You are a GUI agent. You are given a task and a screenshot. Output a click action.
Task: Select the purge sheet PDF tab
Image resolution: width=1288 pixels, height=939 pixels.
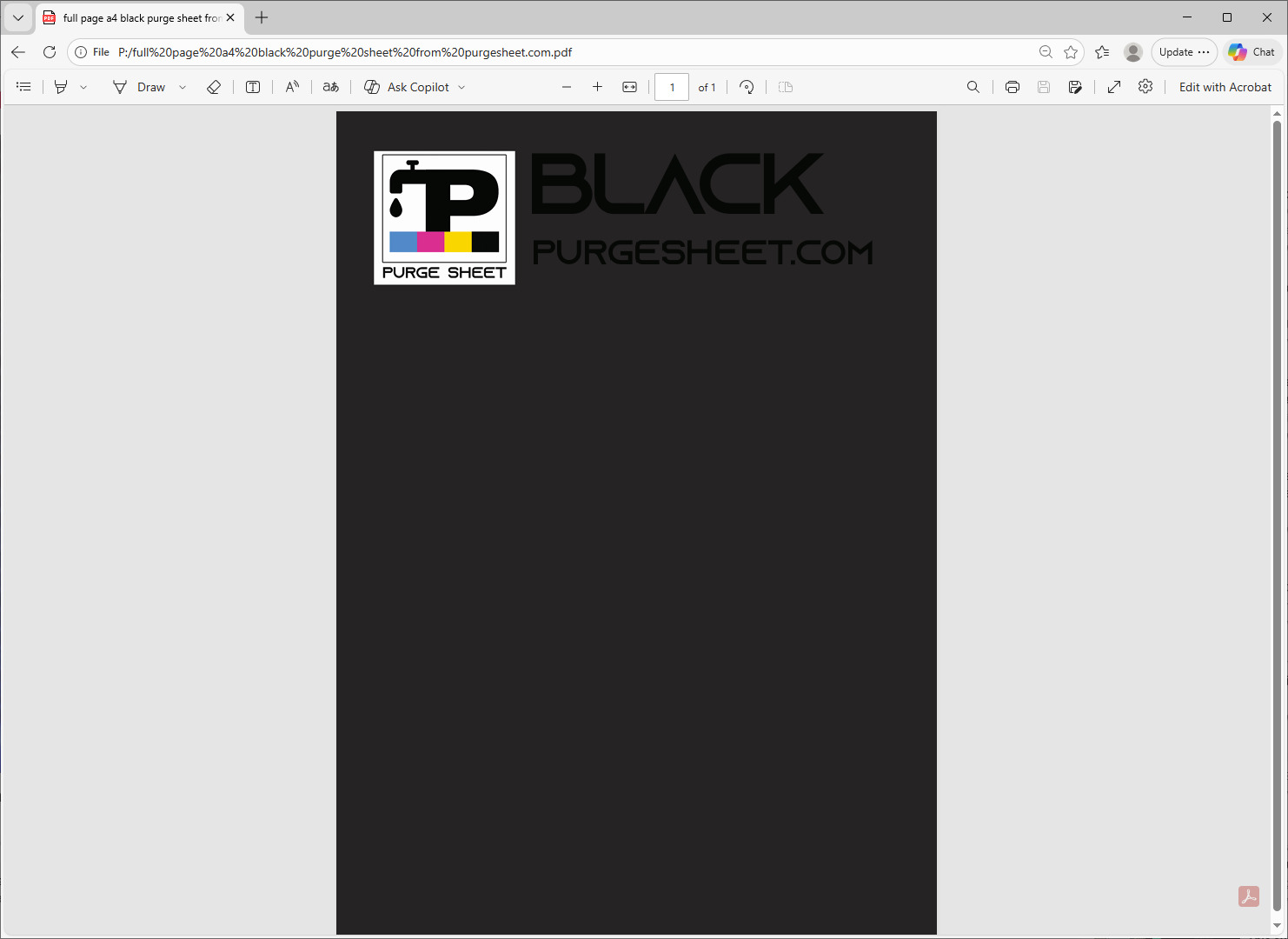(139, 17)
